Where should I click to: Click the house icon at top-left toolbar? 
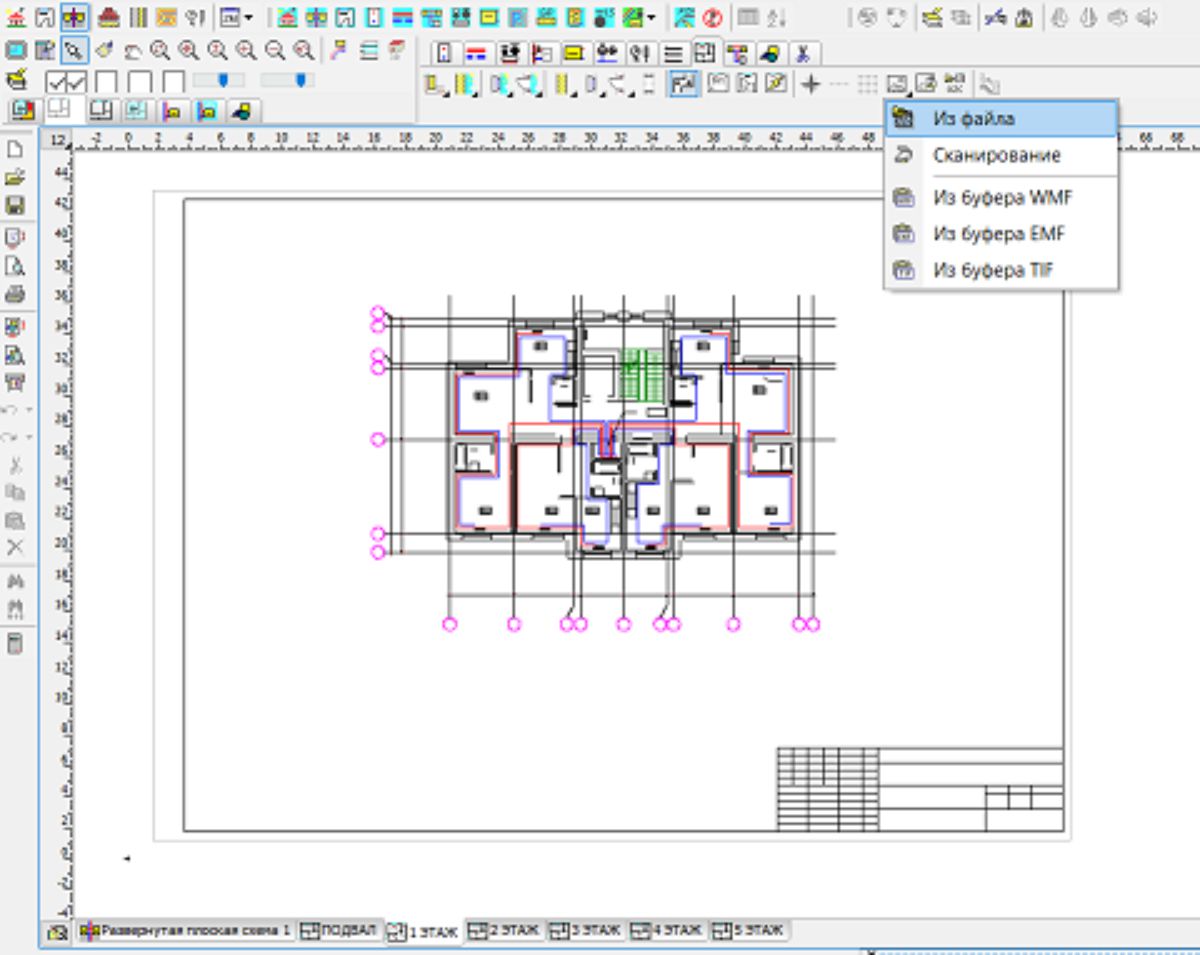click(x=16, y=18)
